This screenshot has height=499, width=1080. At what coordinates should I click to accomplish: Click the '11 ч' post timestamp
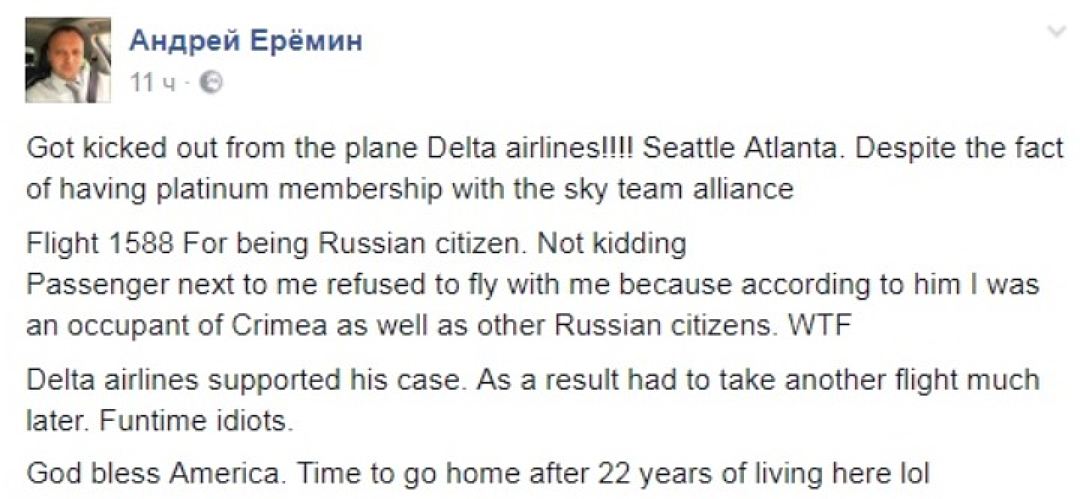point(152,83)
